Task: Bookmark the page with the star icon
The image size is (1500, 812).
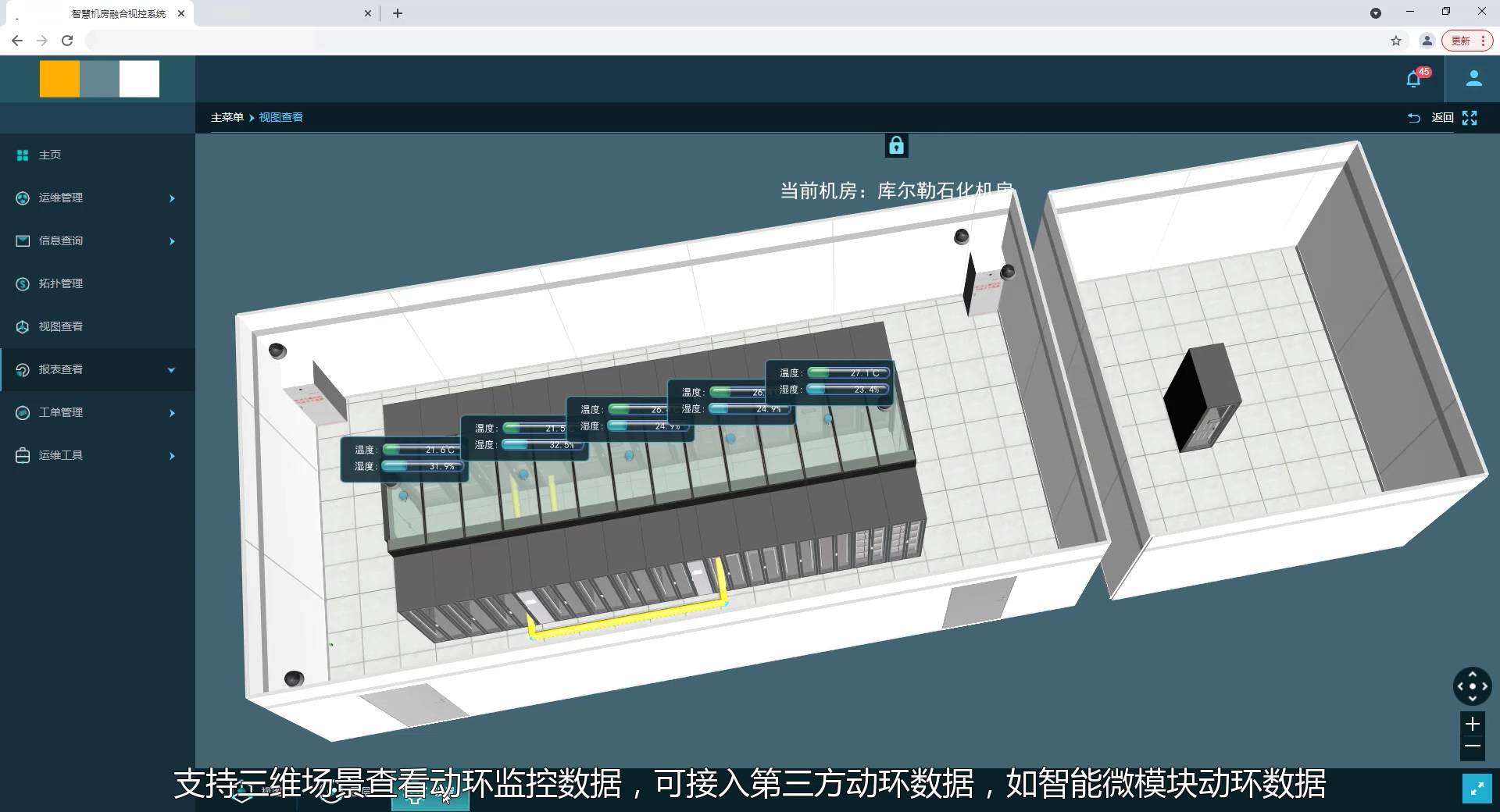Action: pyautogui.click(x=1396, y=41)
